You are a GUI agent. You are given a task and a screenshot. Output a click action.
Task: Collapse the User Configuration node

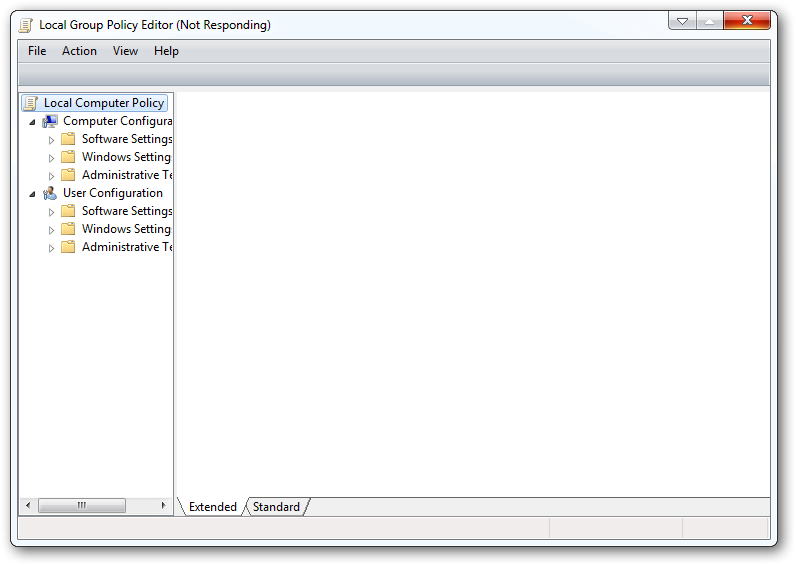click(32, 194)
